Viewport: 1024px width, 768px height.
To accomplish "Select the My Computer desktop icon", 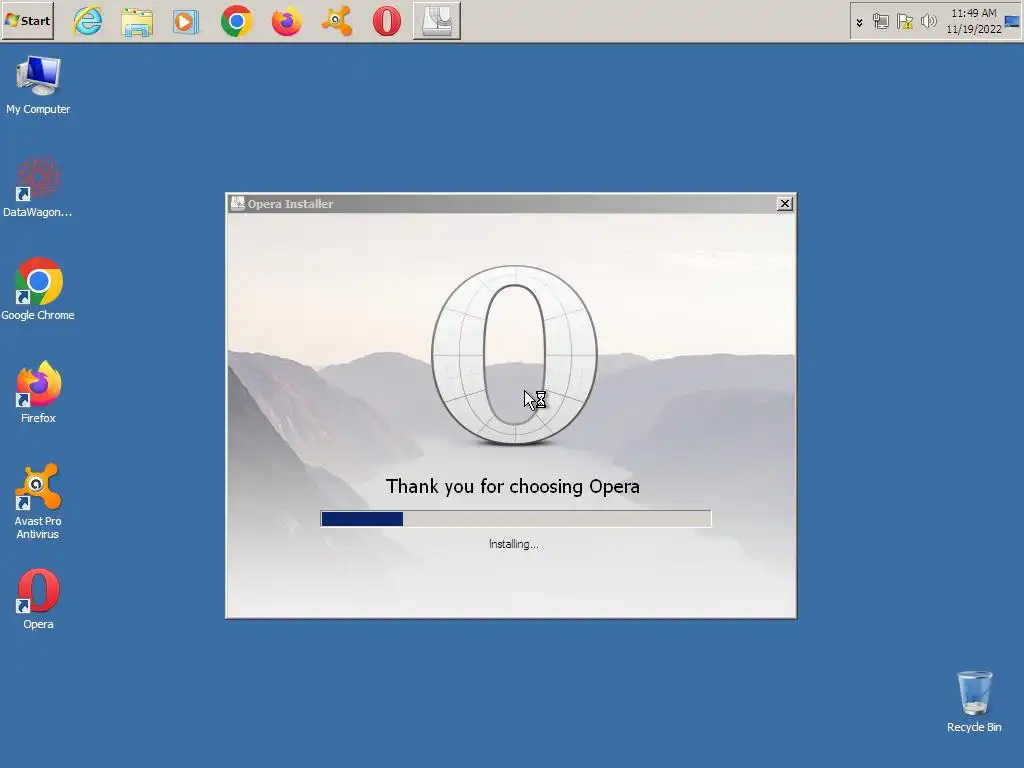I will [x=38, y=86].
